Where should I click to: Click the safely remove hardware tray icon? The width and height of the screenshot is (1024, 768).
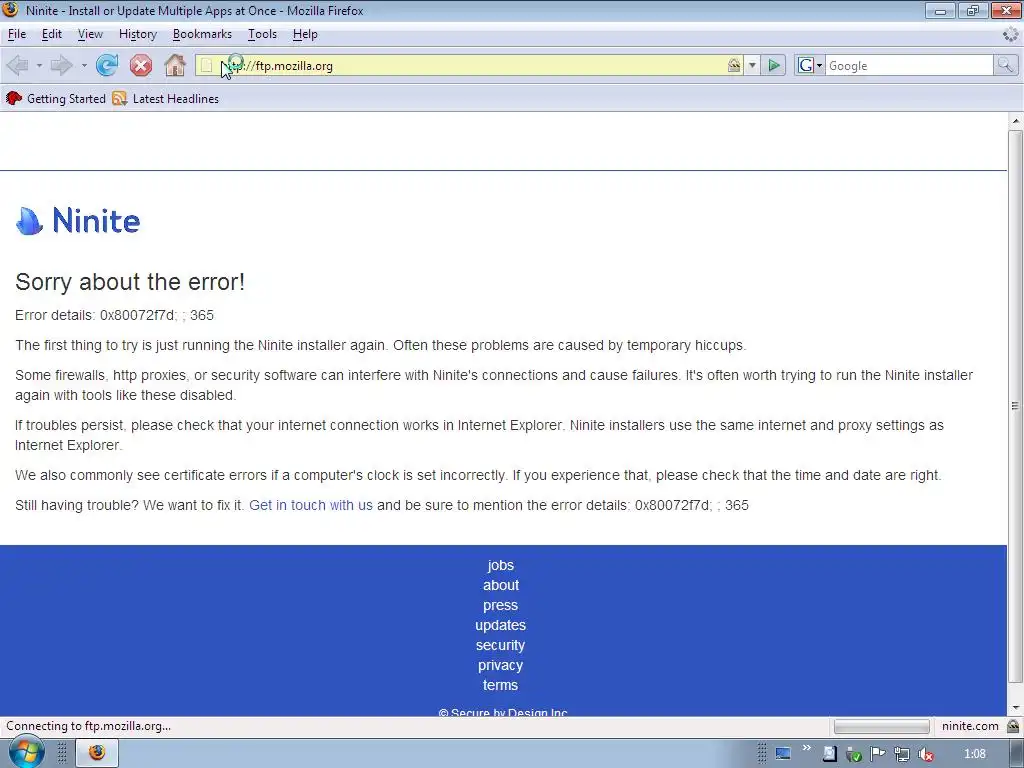[854, 755]
